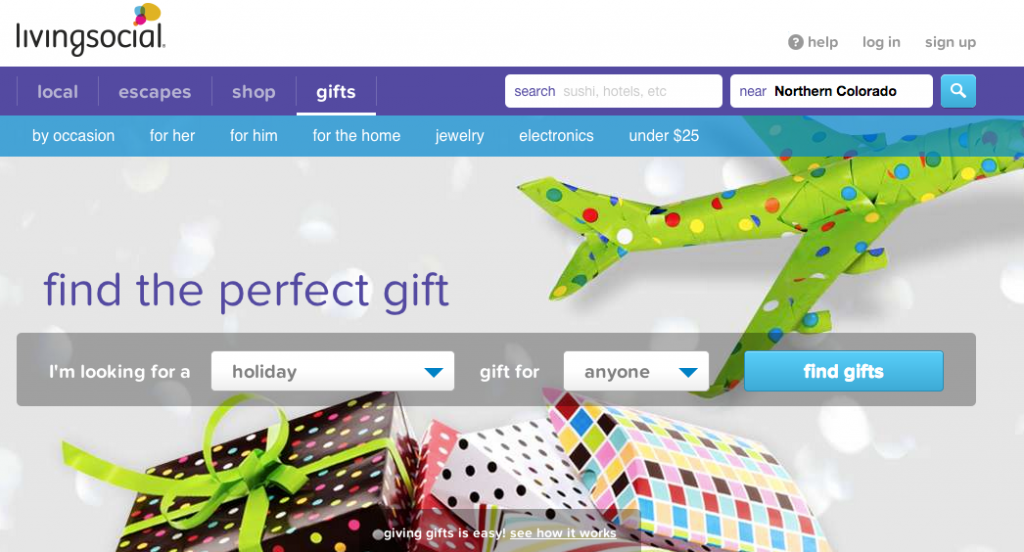The height and width of the screenshot is (552, 1024).
Task: Click the sign up link
Action: tap(950, 42)
